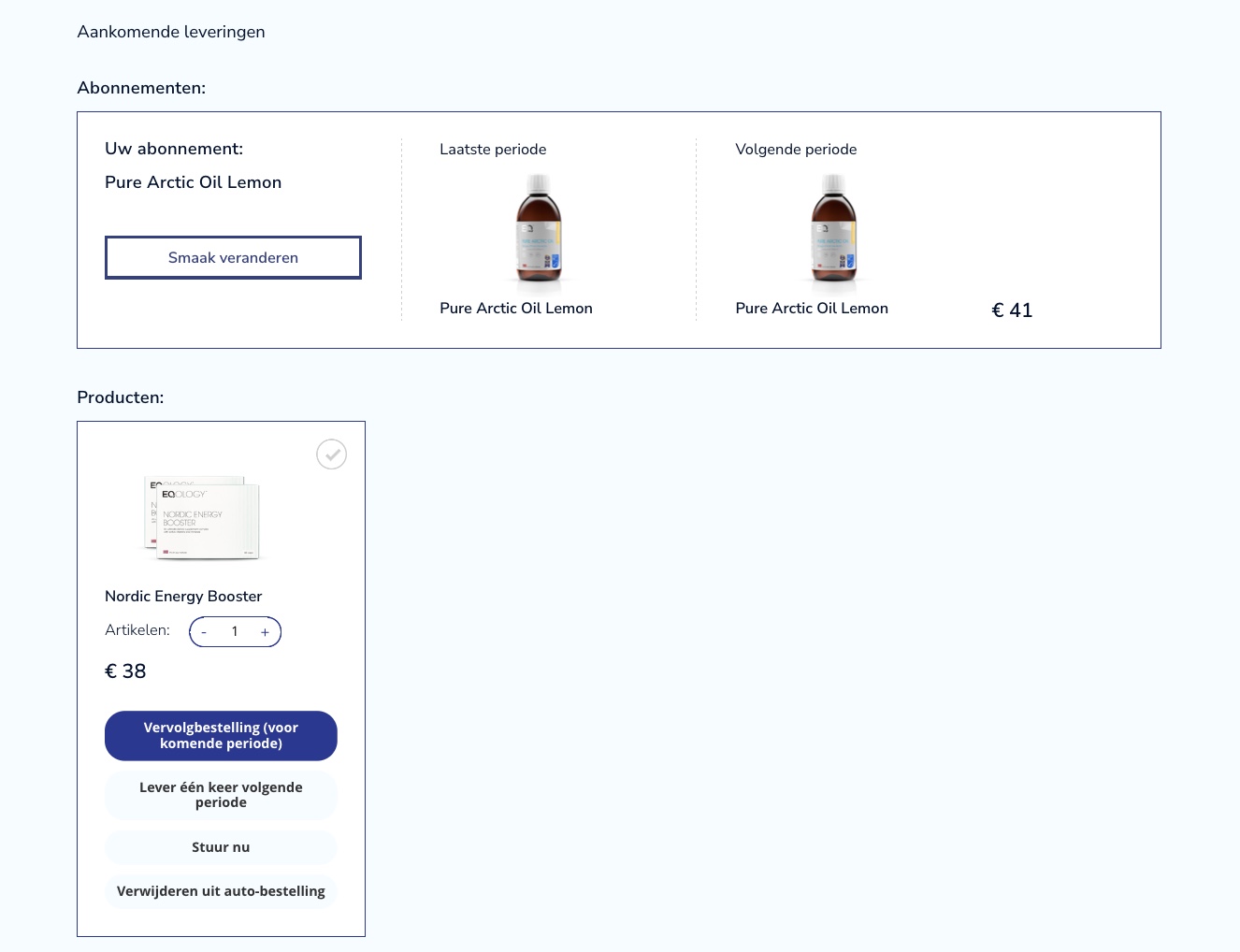This screenshot has height=952, width=1240.
Task: Click the Producten: section label
Action: pos(121,397)
